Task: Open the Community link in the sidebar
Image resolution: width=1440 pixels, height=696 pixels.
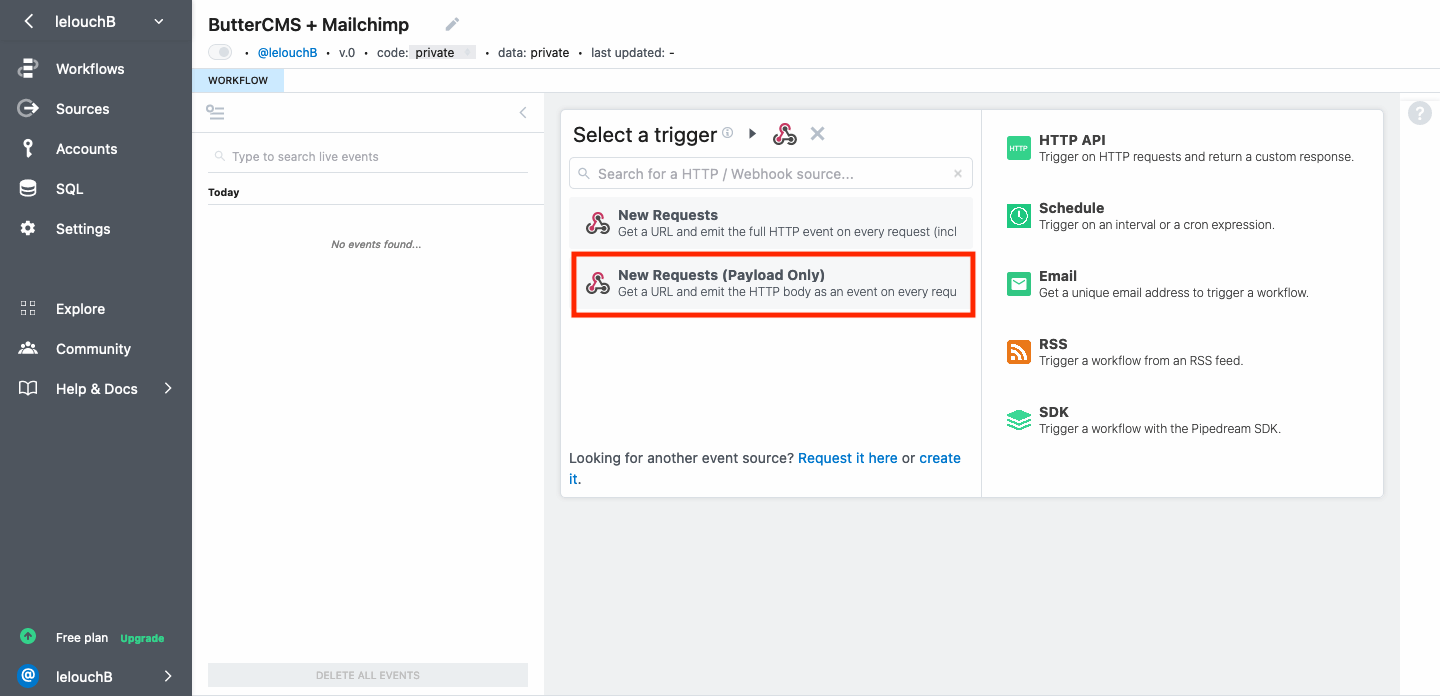Action: point(93,349)
